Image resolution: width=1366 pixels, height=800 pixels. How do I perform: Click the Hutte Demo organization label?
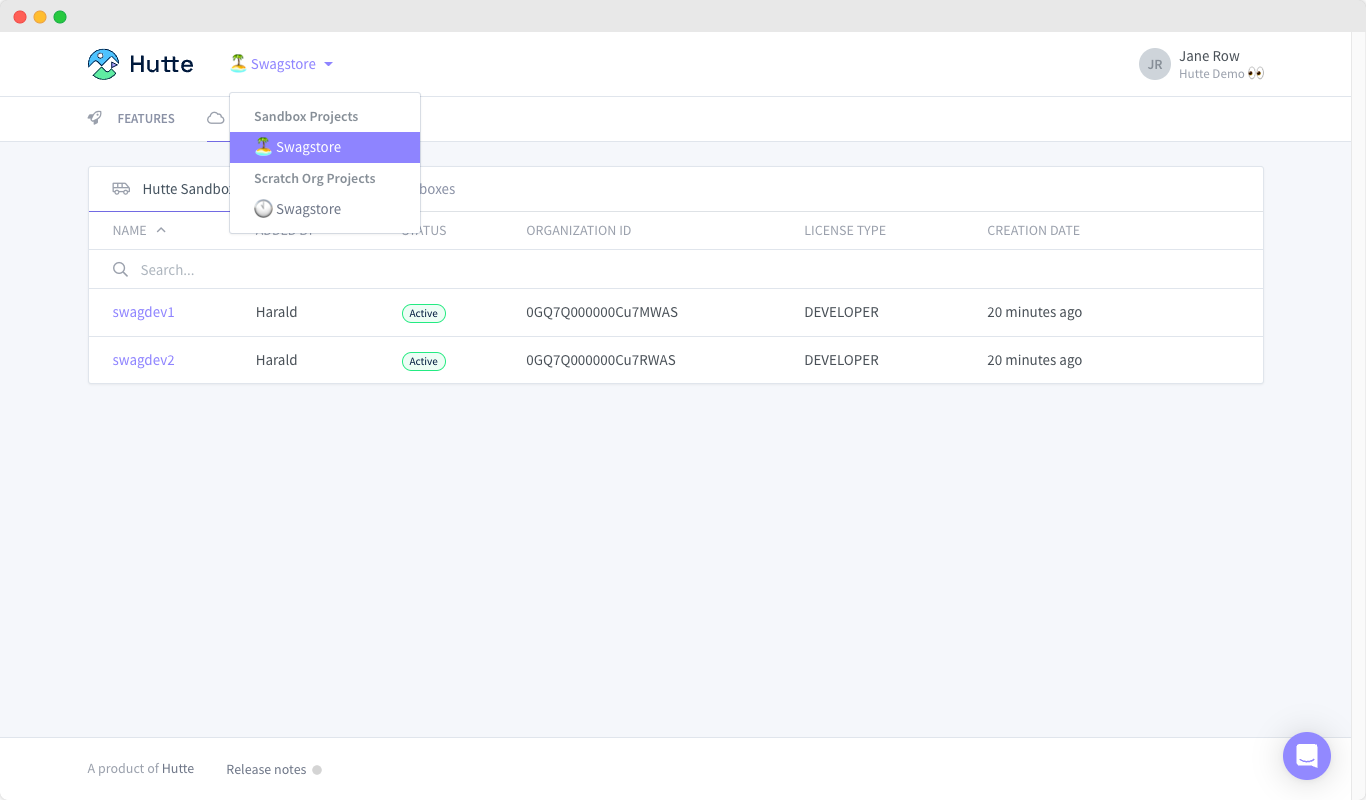click(x=1221, y=74)
